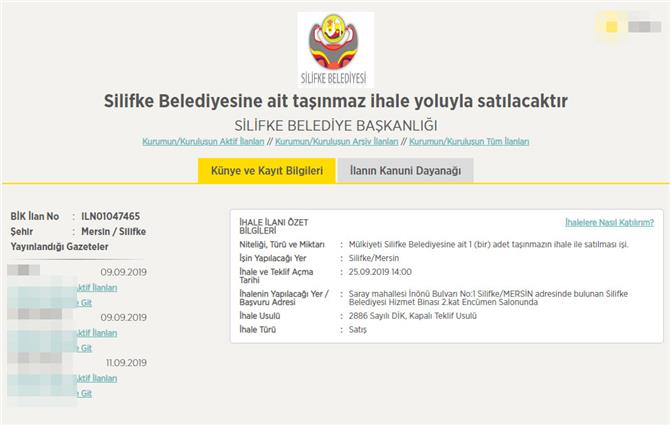Switch to İlanın Kanuni Dayanağı tab
Viewport: 670px width, 425px height.
pos(405,171)
